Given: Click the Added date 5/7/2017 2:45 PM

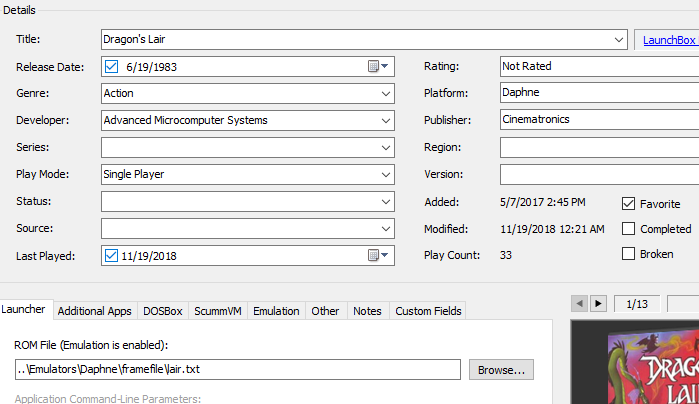Looking at the screenshot, I should click(543, 202).
